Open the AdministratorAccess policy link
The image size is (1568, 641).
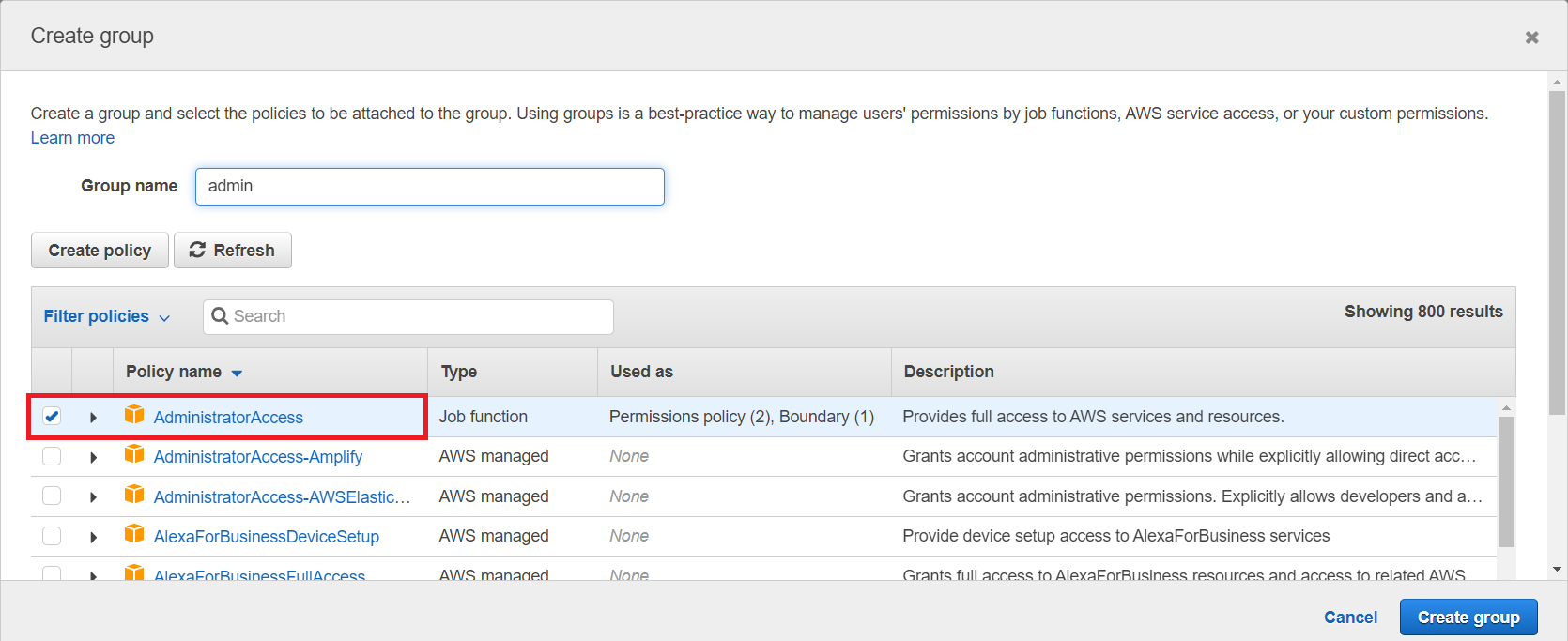click(228, 418)
